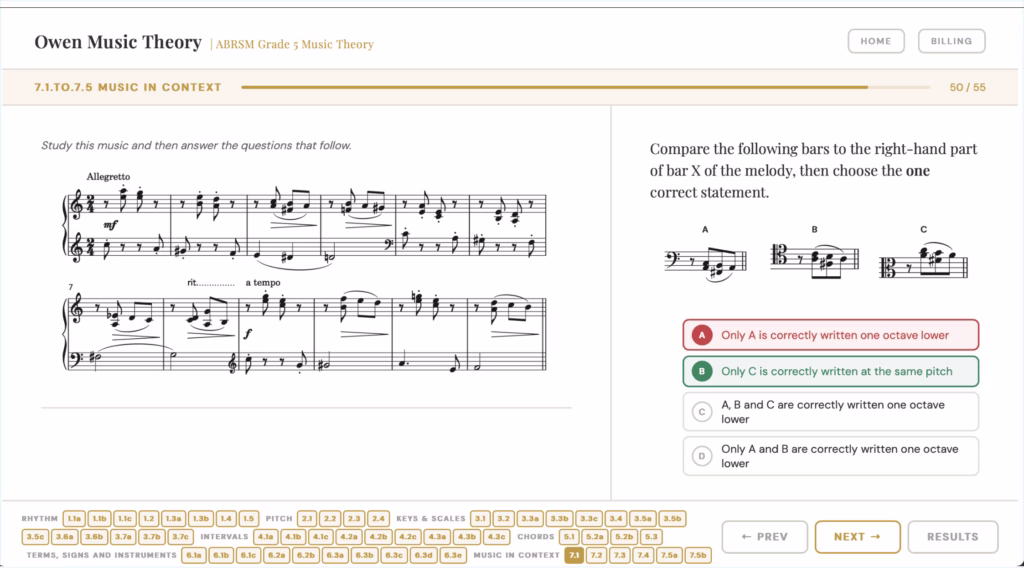
Task: Switch to Intervals section 4.2b
Action: click(379, 537)
